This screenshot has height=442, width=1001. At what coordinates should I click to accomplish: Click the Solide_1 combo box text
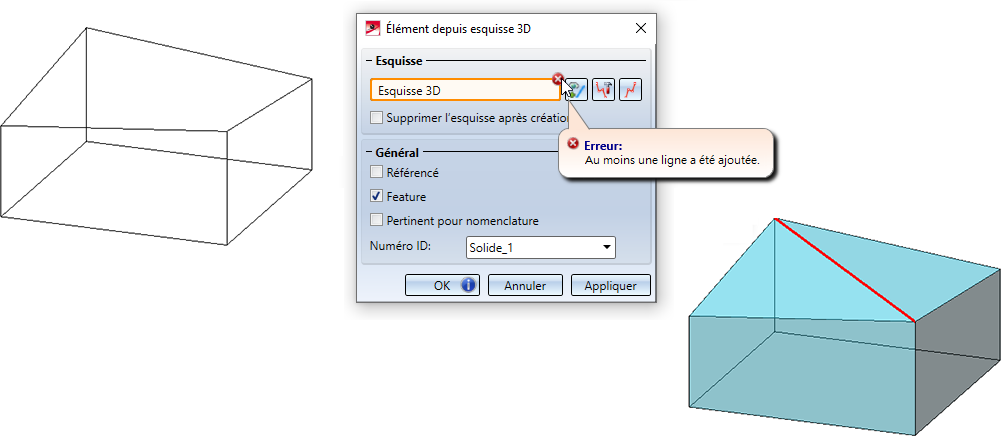point(530,247)
